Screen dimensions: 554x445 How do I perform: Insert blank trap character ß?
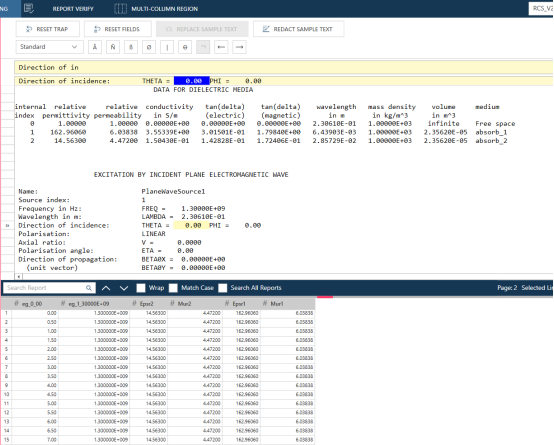tap(131, 47)
